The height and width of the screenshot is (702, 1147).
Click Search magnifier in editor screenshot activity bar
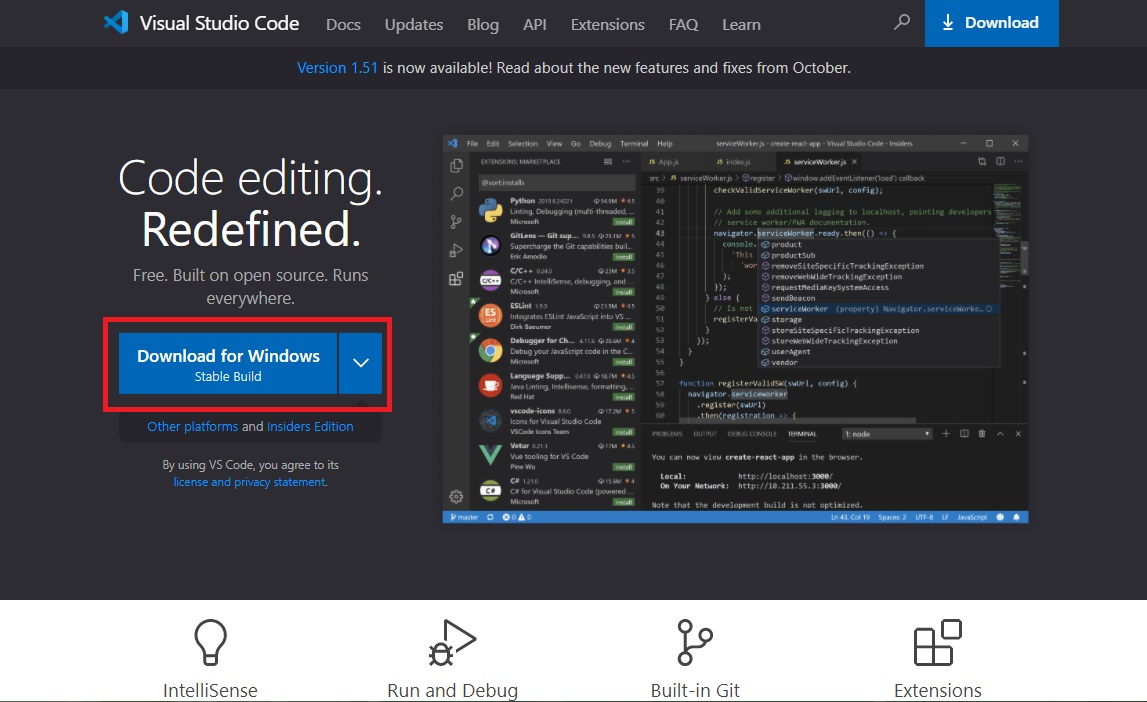456,194
